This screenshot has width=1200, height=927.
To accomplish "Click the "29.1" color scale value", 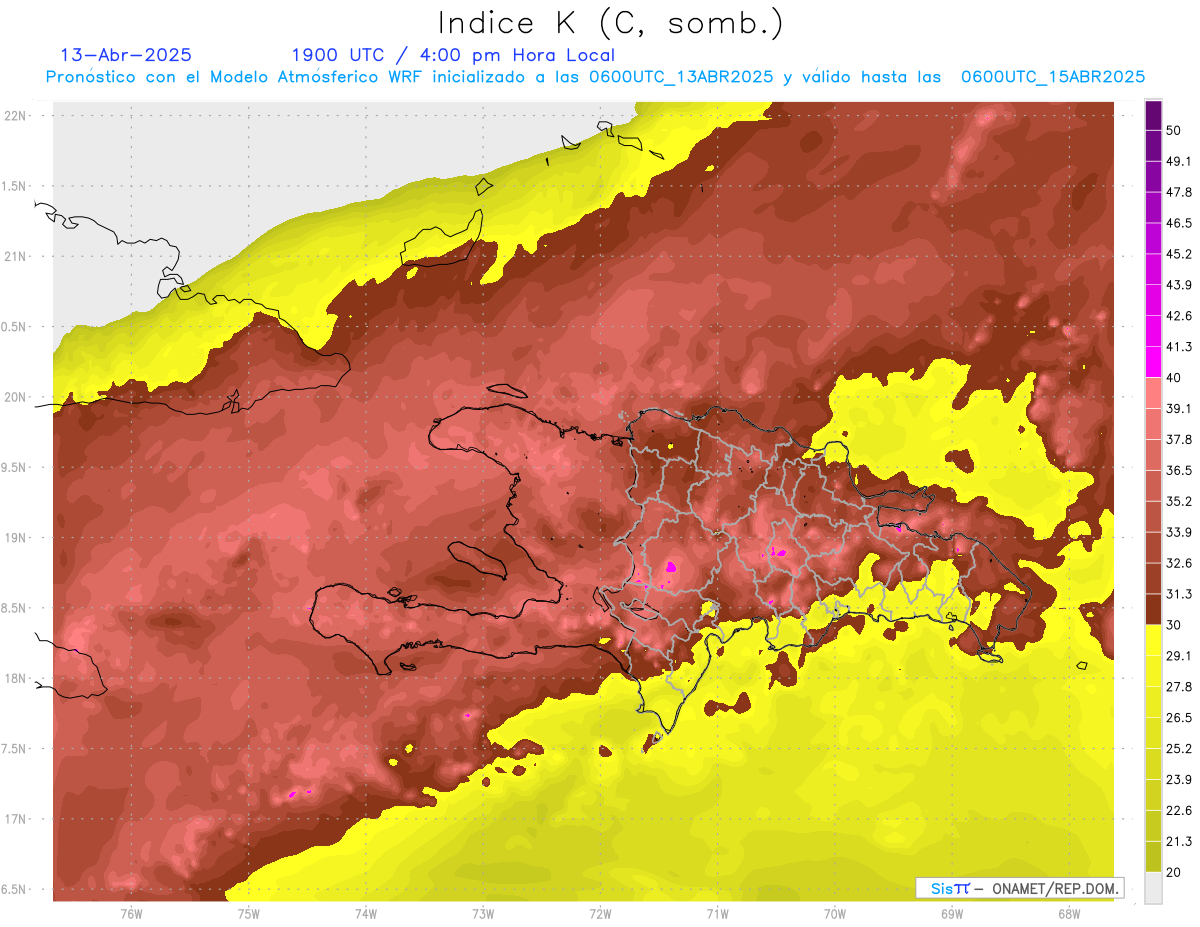I will click(x=1179, y=656).
